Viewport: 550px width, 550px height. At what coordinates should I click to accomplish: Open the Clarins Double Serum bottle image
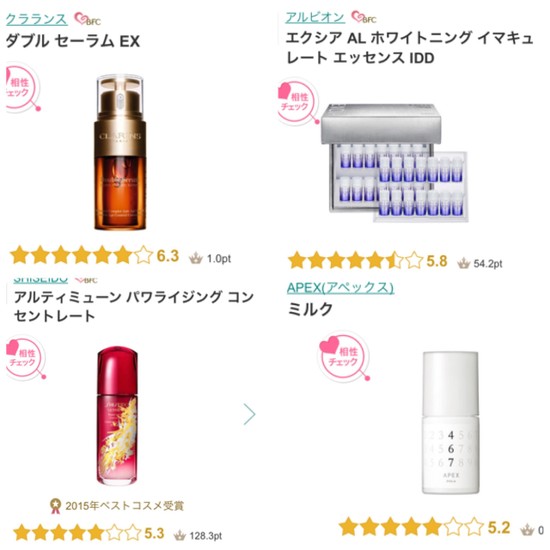(120, 152)
